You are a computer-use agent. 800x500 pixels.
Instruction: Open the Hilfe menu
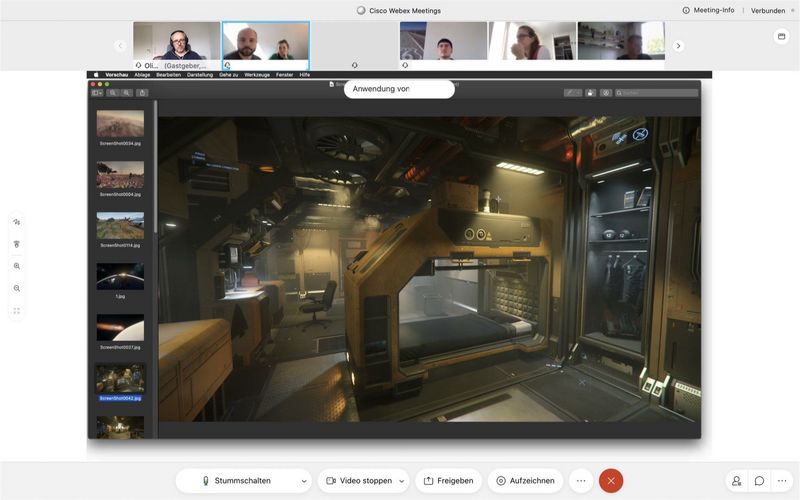(x=305, y=74)
